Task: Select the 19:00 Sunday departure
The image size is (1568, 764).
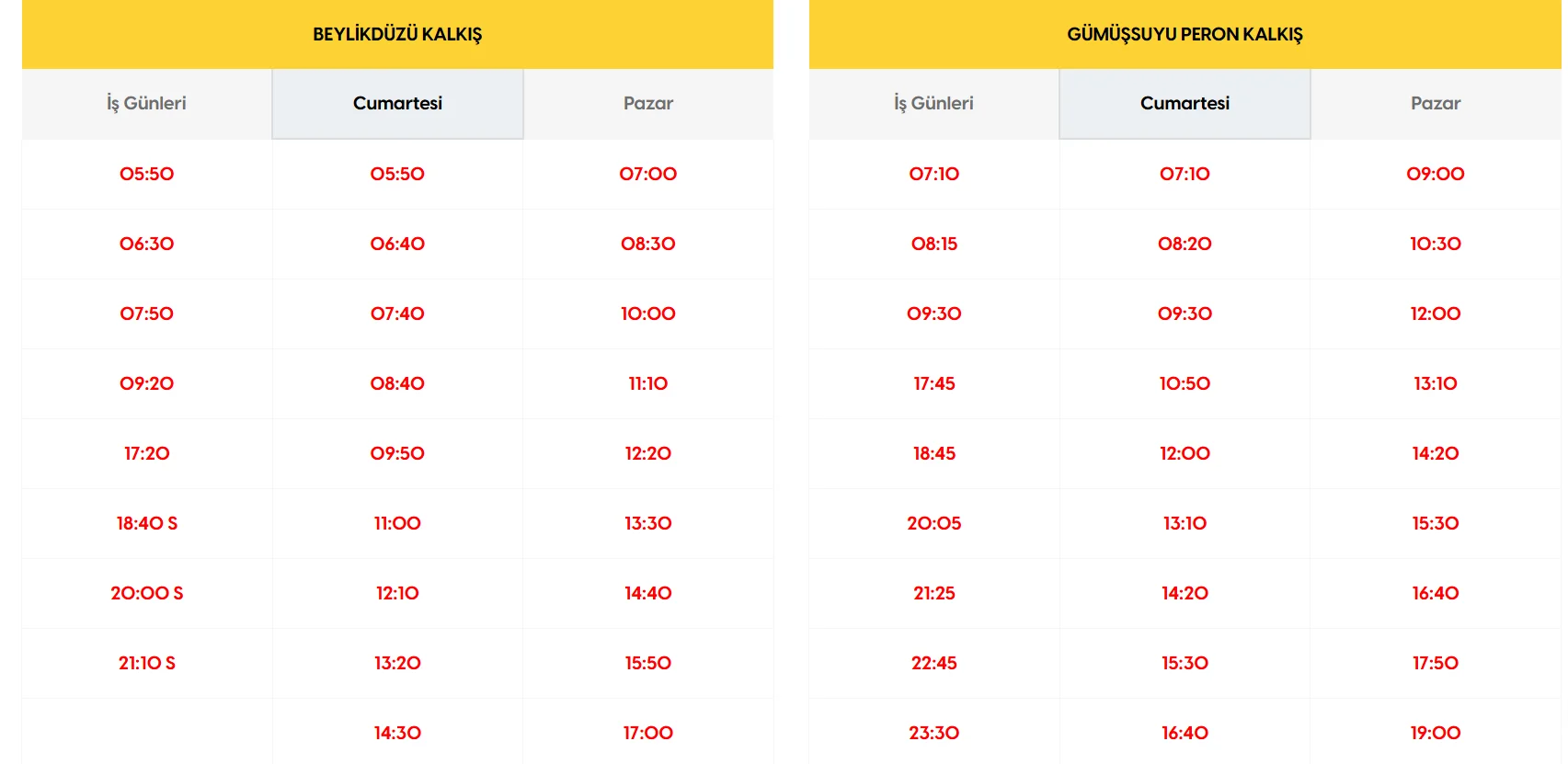Action: click(x=1436, y=733)
